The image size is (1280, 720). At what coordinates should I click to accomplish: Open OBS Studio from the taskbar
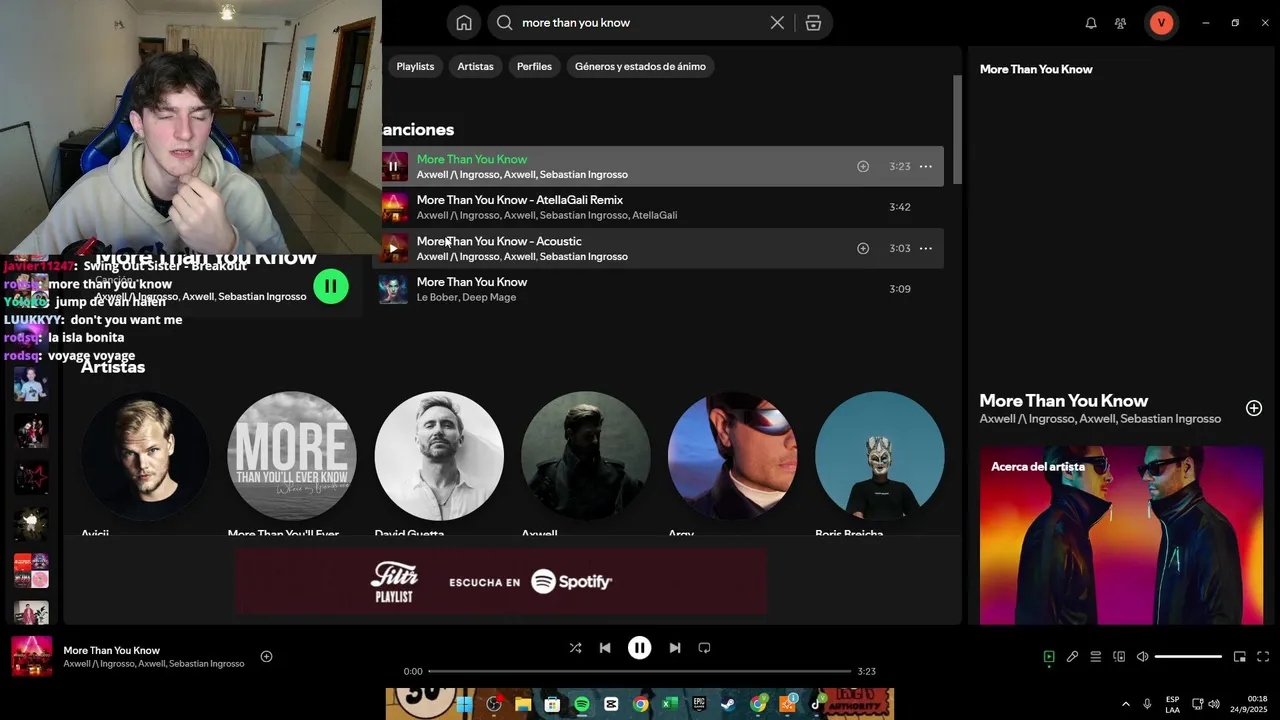click(x=494, y=704)
